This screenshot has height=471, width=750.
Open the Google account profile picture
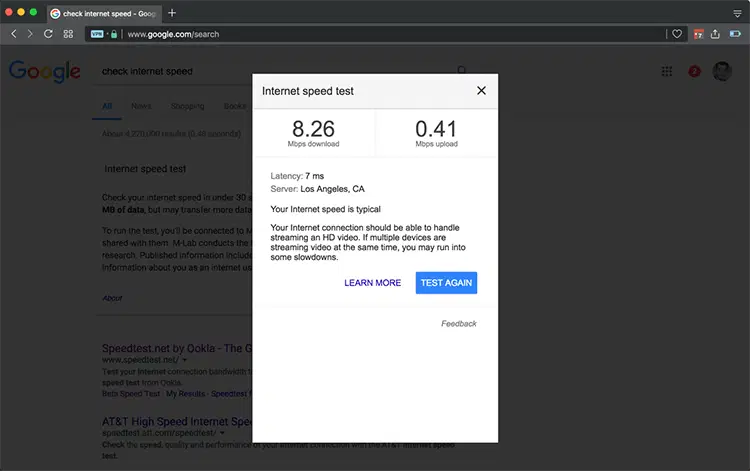tap(722, 71)
